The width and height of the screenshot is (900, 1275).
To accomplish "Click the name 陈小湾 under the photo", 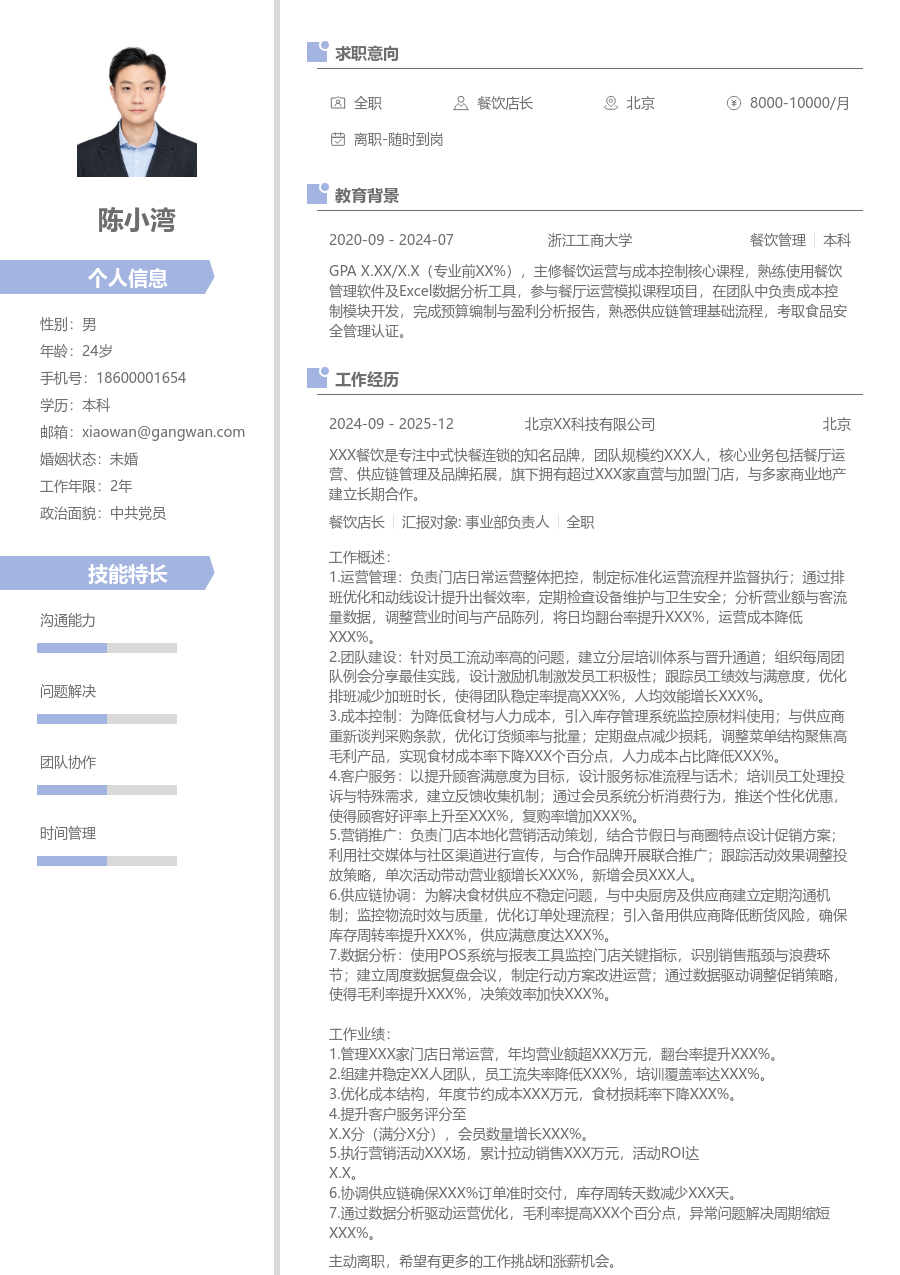I will click(x=137, y=220).
